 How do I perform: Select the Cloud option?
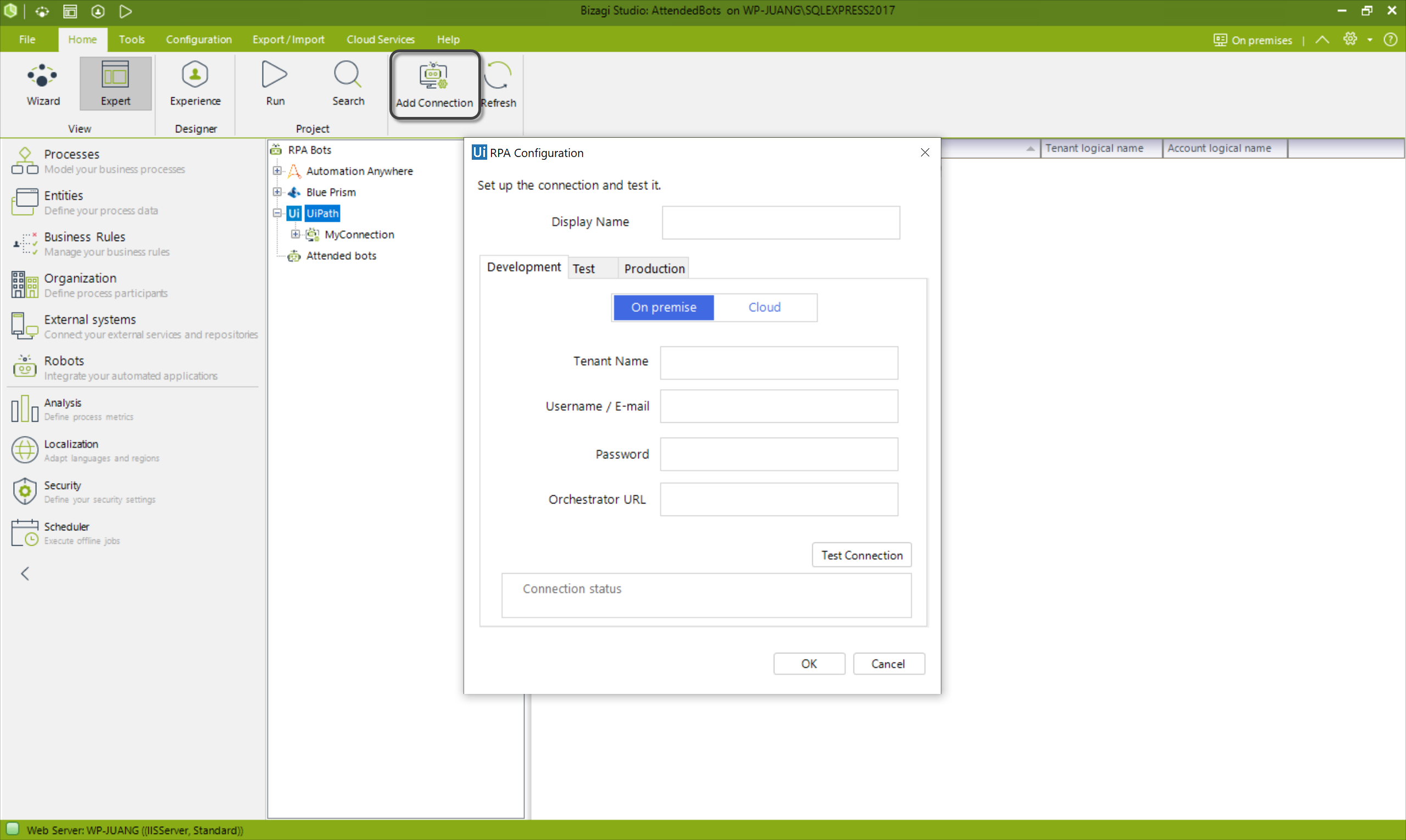pyautogui.click(x=765, y=307)
